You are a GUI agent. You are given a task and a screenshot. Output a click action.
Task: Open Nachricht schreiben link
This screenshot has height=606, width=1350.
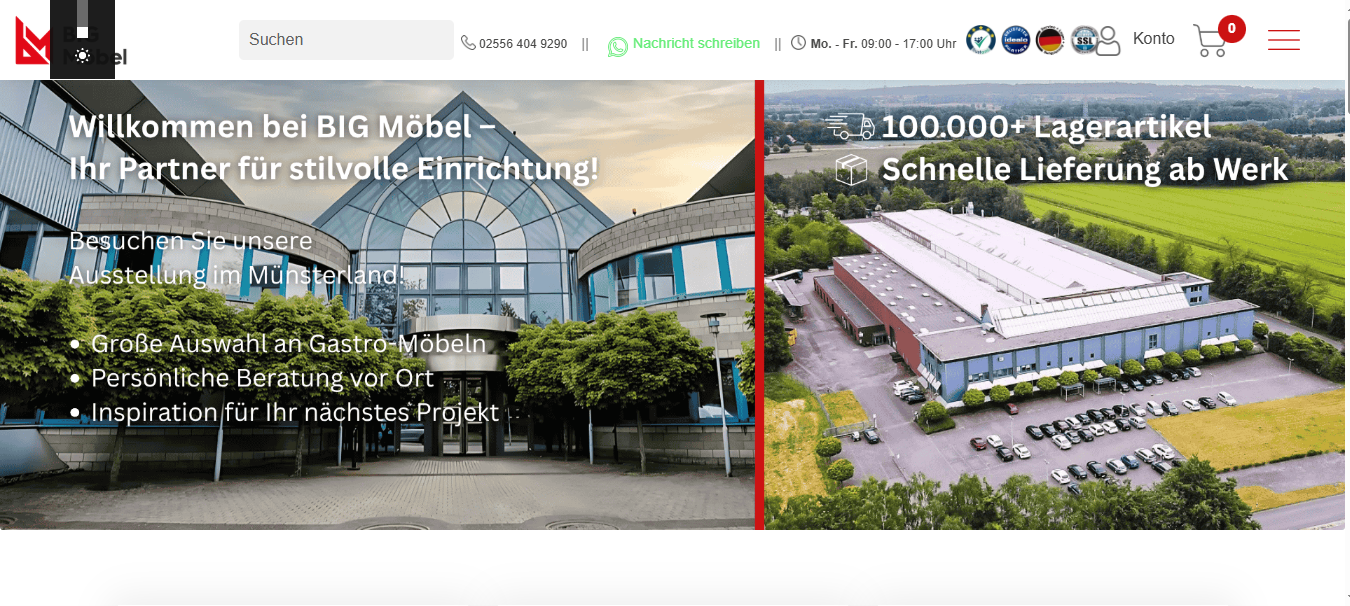[696, 43]
